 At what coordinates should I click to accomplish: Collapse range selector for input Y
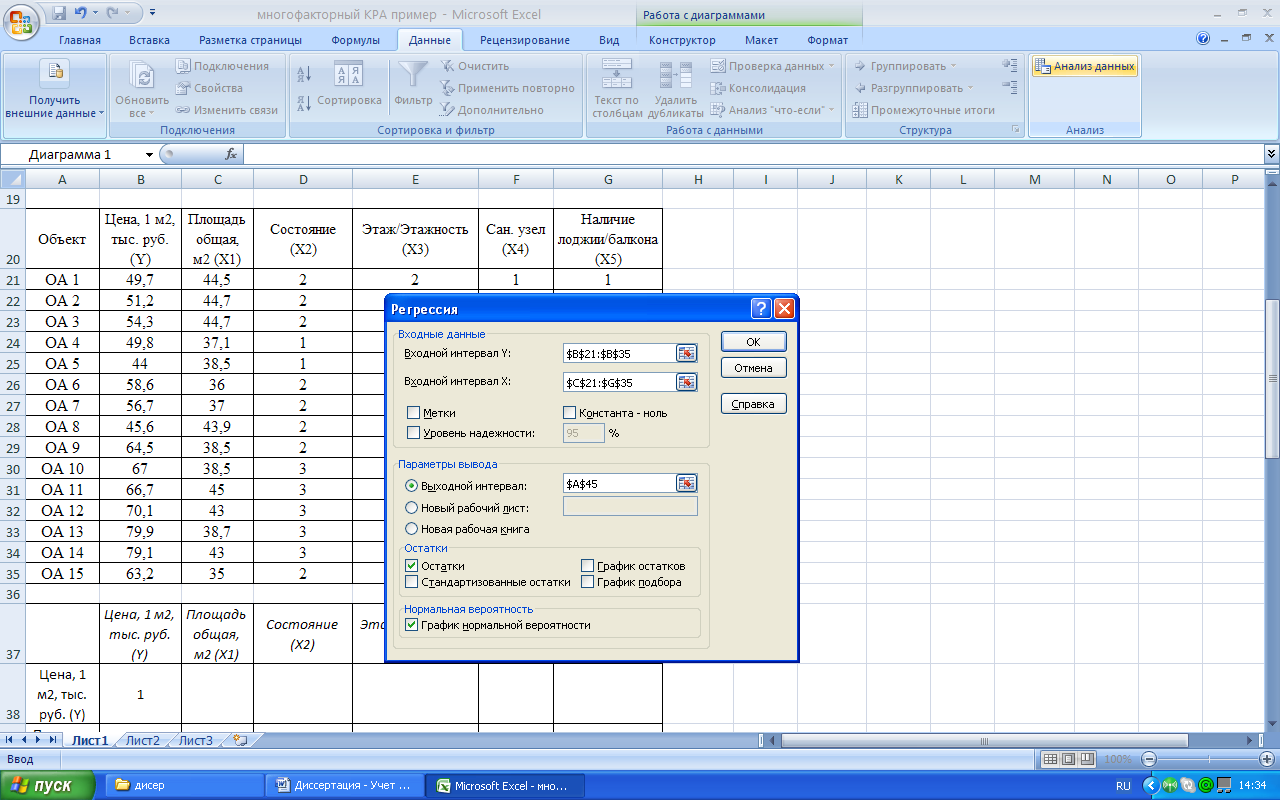coord(686,353)
